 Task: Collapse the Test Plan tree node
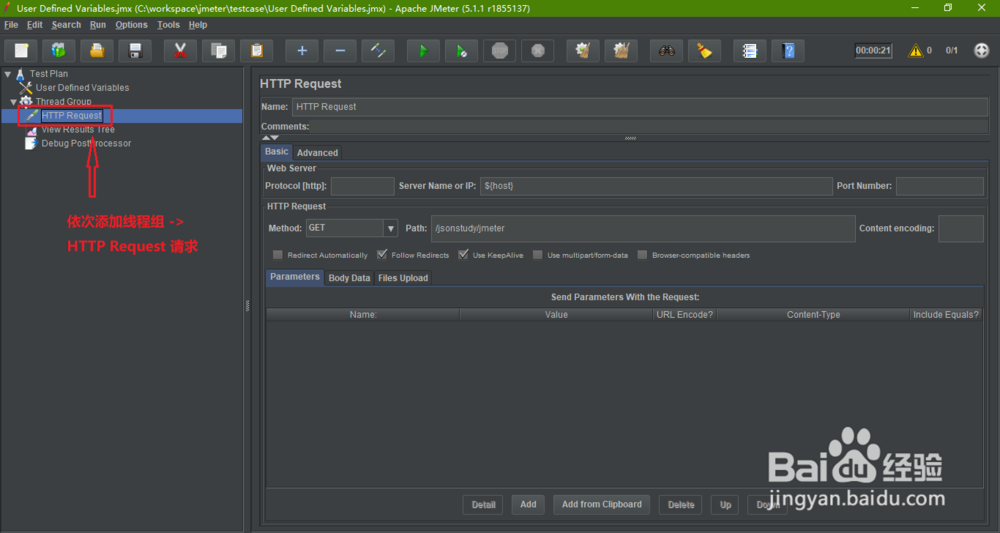pyautogui.click(x=8, y=74)
